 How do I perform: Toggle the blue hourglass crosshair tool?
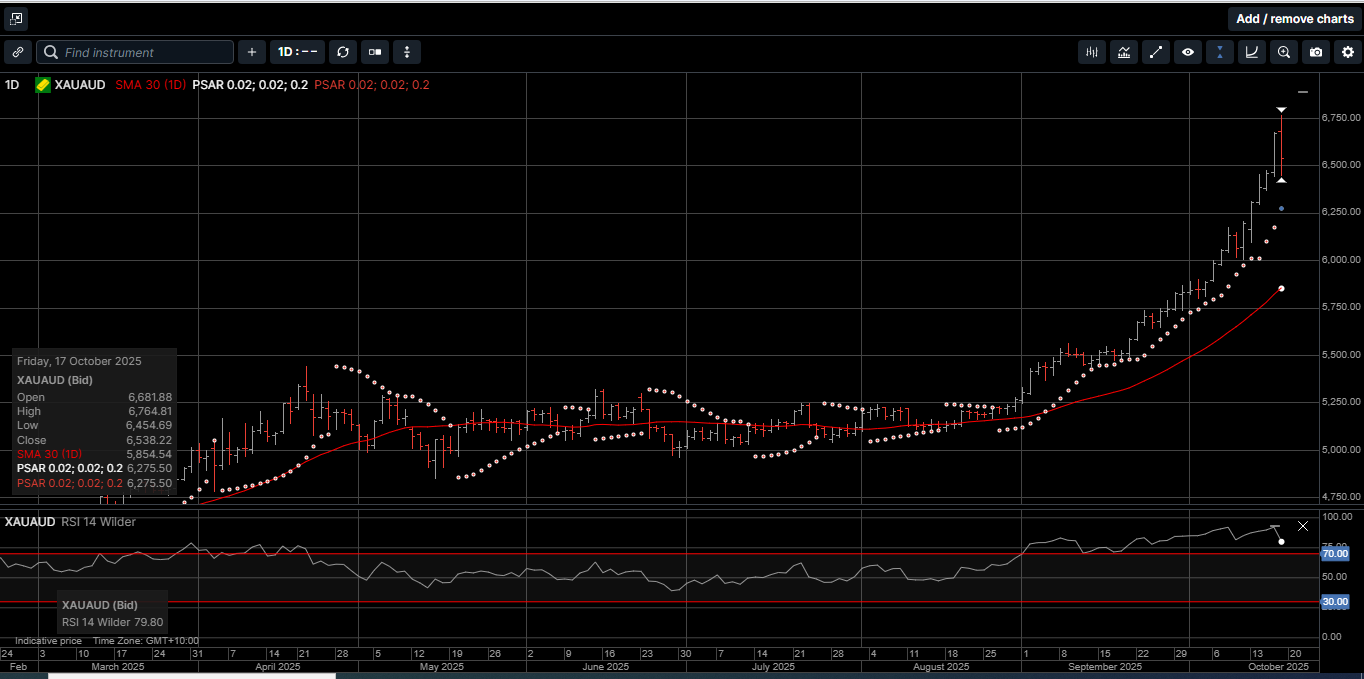pyautogui.click(x=1219, y=52)
